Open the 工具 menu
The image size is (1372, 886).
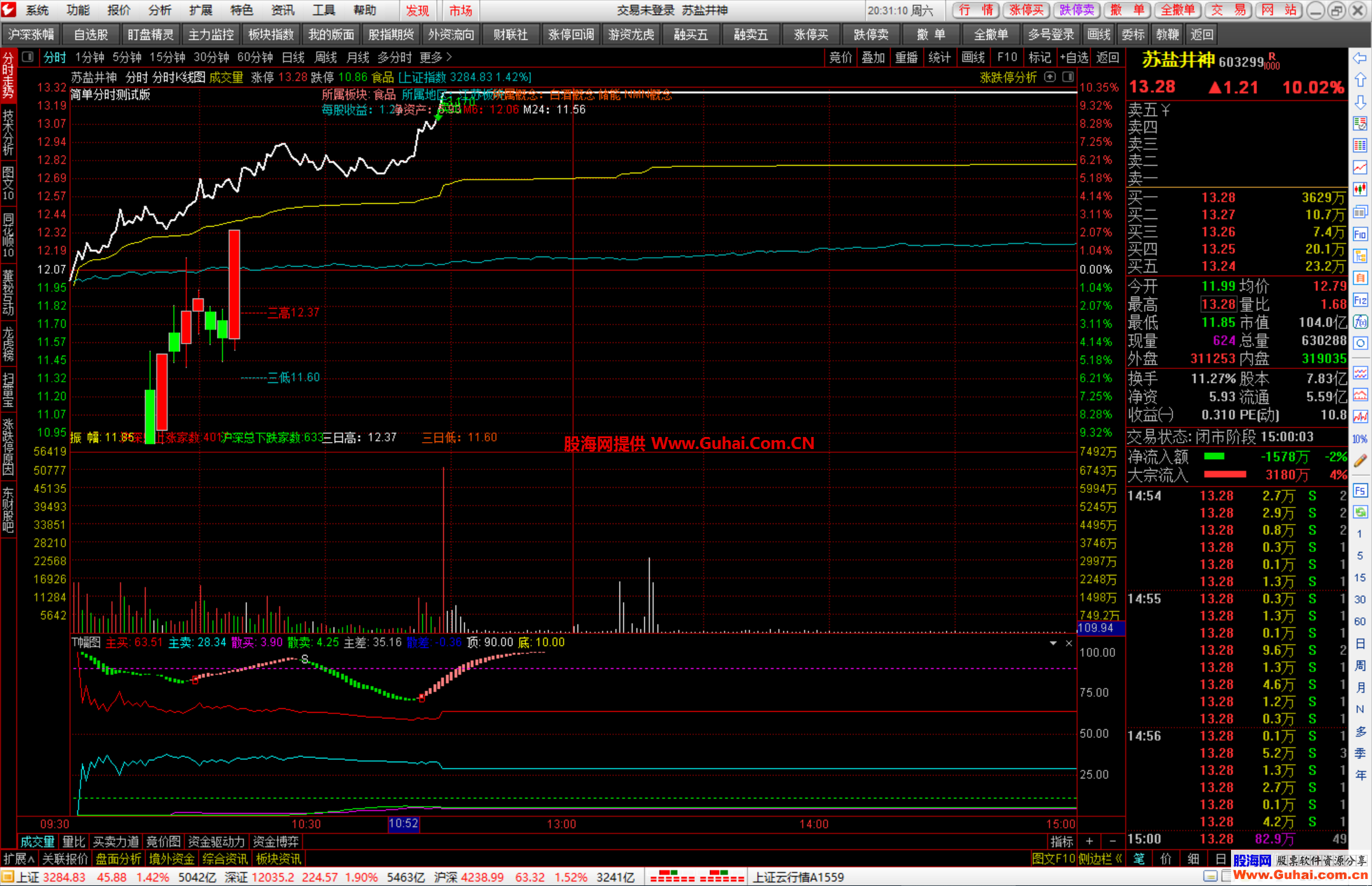(323, 10)
